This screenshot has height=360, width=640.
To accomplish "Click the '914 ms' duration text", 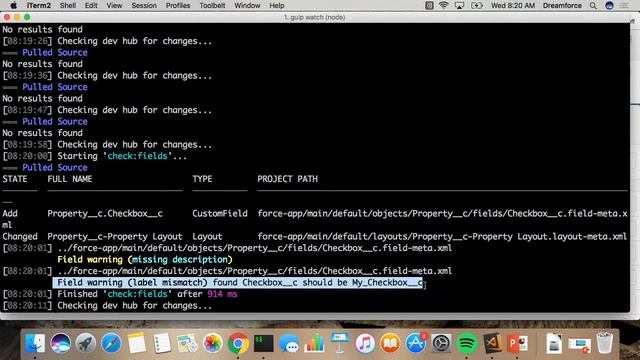I will [222, 294].
